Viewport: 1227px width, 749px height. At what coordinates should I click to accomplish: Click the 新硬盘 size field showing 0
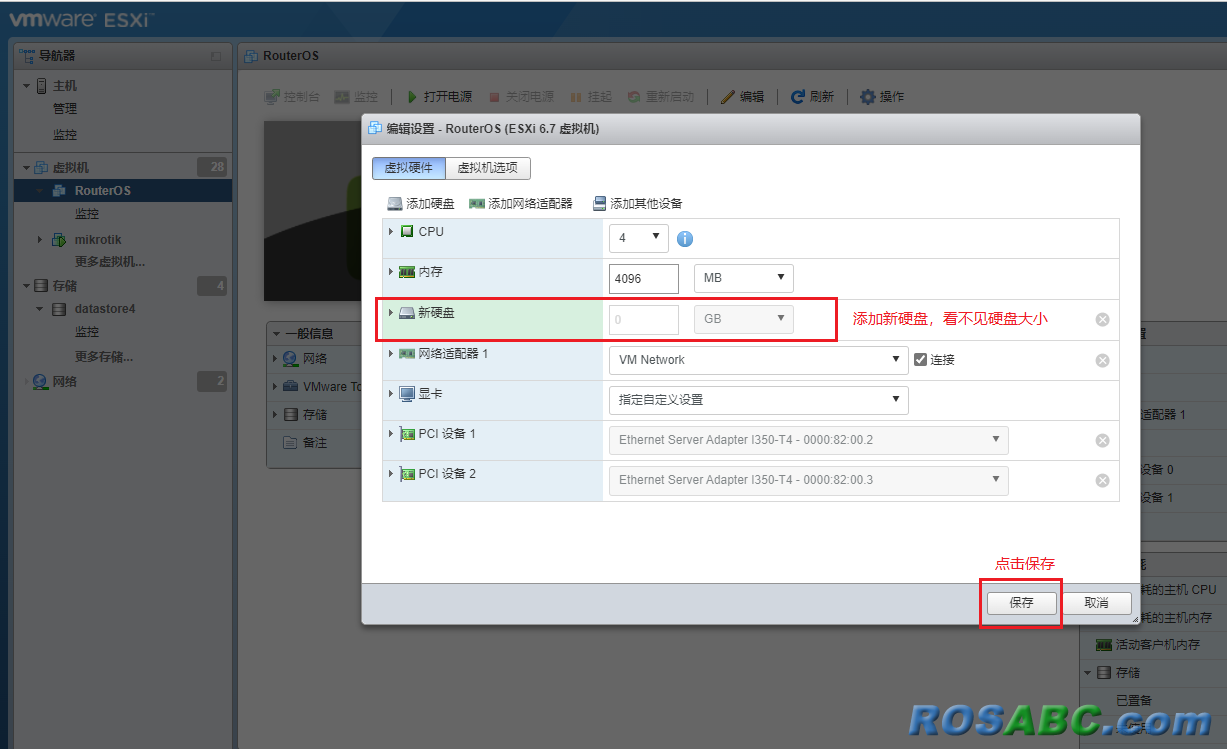coord(644,319)
